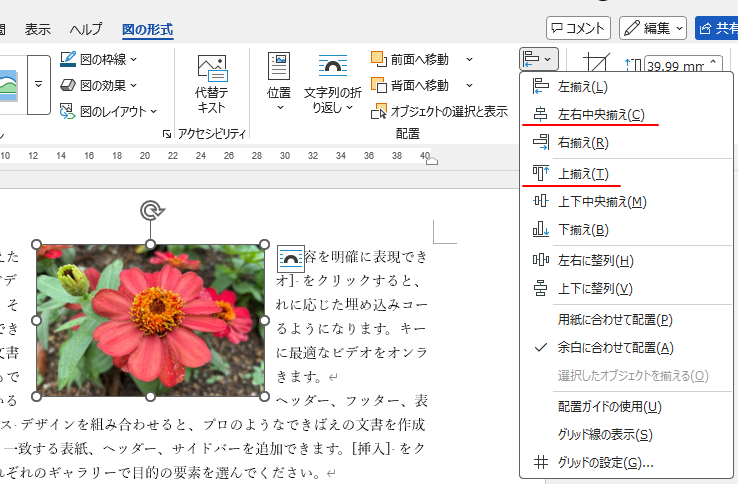This screenshot has width=738, height=484.
Task: Switch to the ヘルプ ribbon tab
Action: pos(86,29)
